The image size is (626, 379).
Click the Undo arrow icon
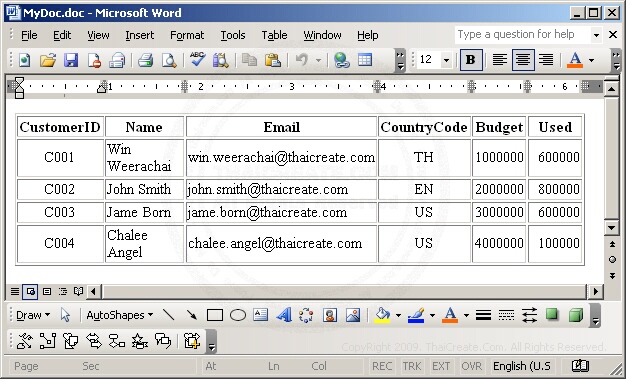click(302, 60)
